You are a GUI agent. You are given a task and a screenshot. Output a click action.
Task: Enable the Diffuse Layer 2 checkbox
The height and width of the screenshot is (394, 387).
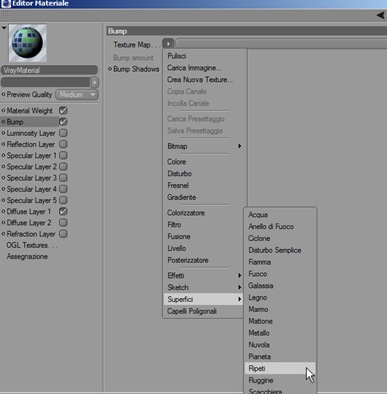pyautogui.click(x=63, y=222)
